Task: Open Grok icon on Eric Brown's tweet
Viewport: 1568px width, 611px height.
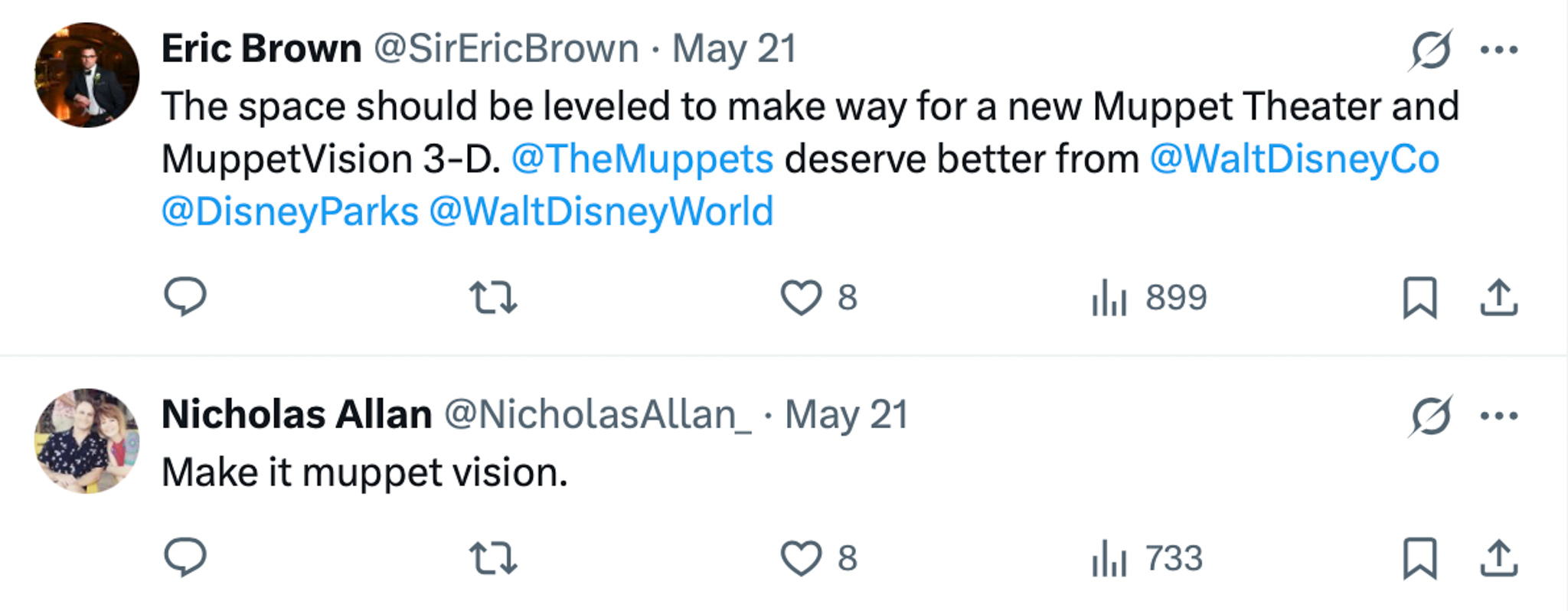Action: pos(1430,51)
